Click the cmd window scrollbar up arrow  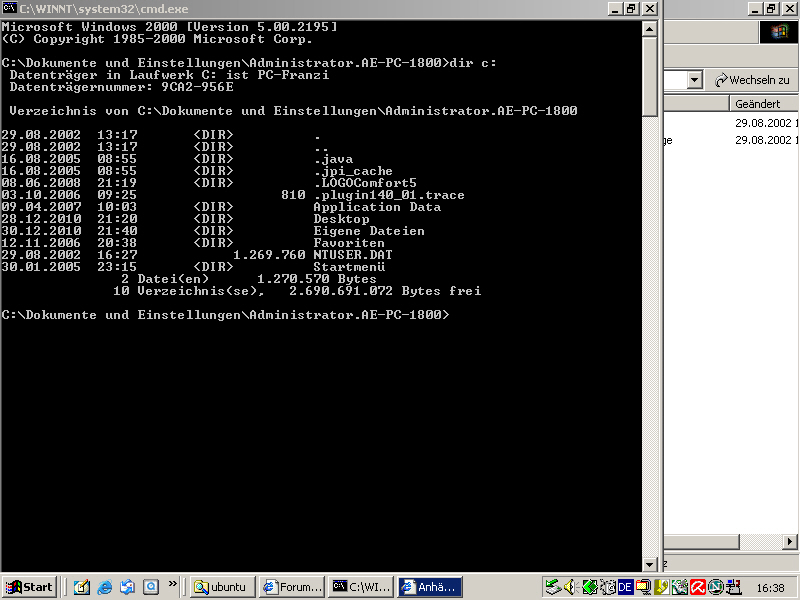(649, 29)
